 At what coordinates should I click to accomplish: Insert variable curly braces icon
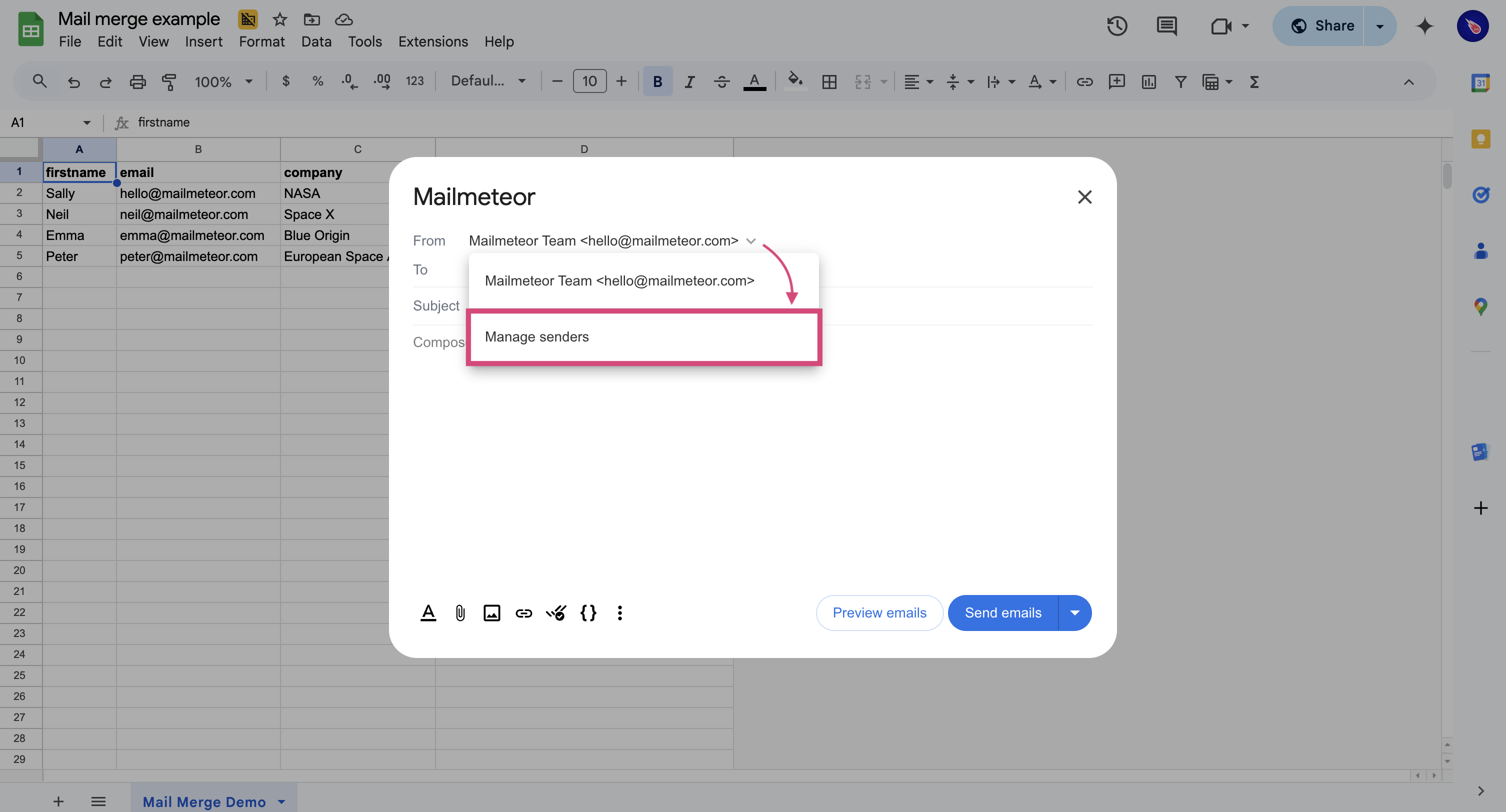[x=588, y=612]
